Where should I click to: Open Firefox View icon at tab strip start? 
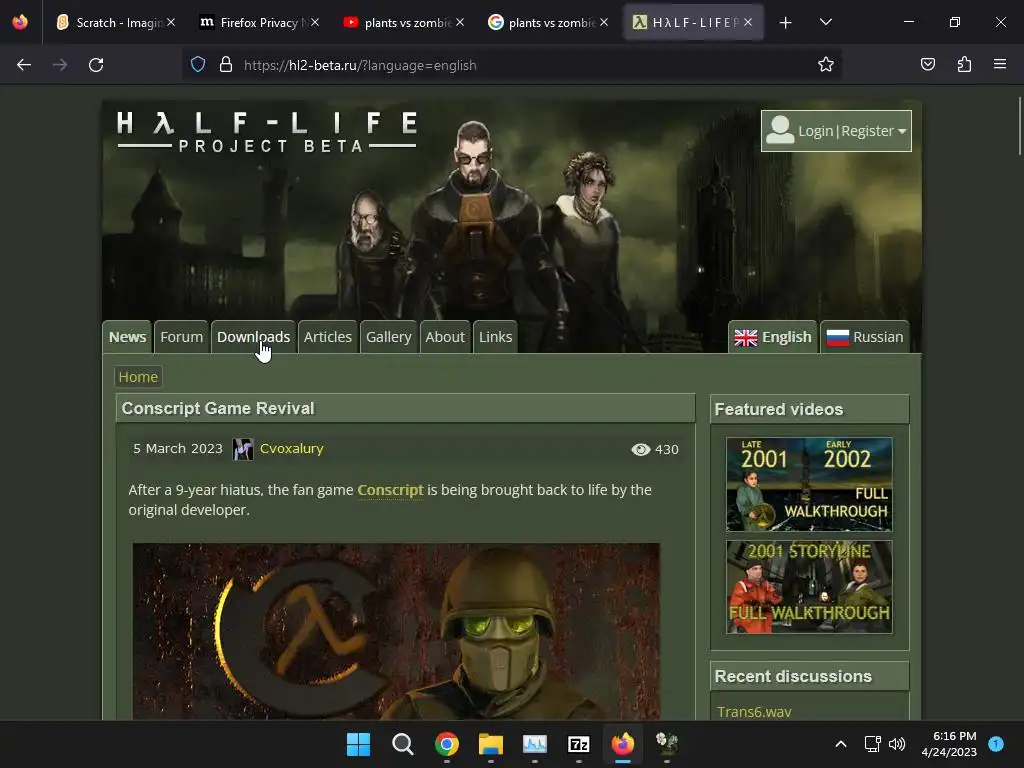pos(20,22)
